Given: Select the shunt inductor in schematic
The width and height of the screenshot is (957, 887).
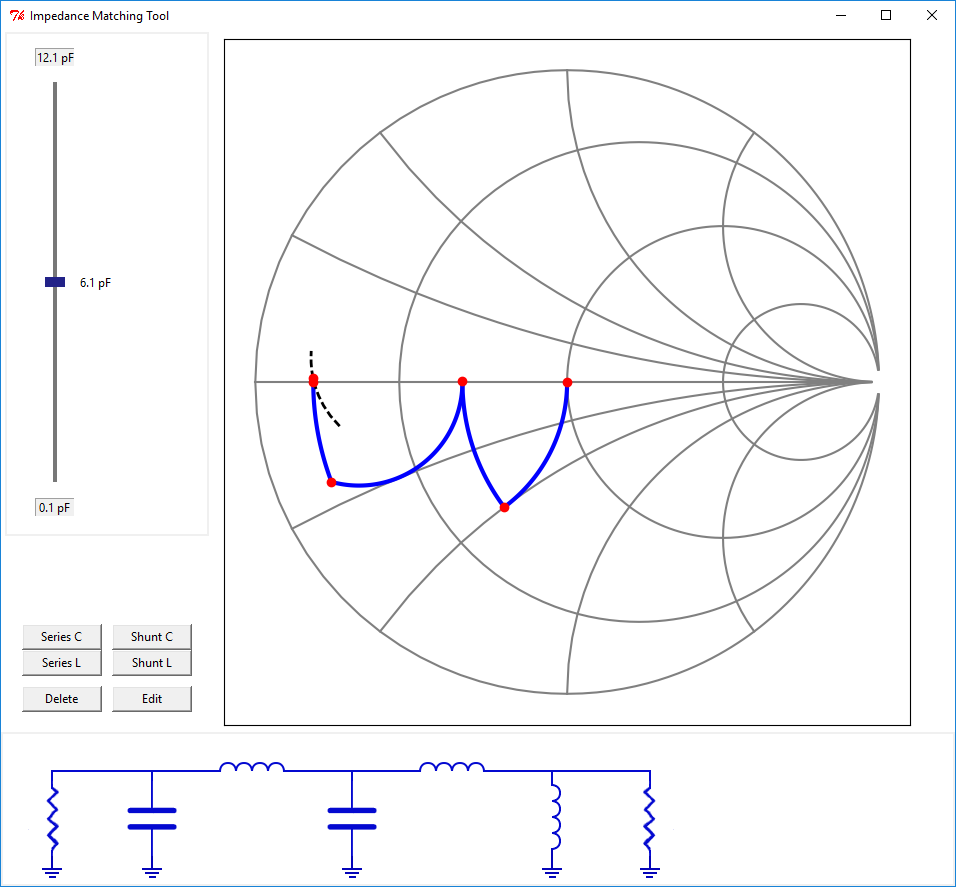Looking at the screenshot, I should click(x=555, y=817).
